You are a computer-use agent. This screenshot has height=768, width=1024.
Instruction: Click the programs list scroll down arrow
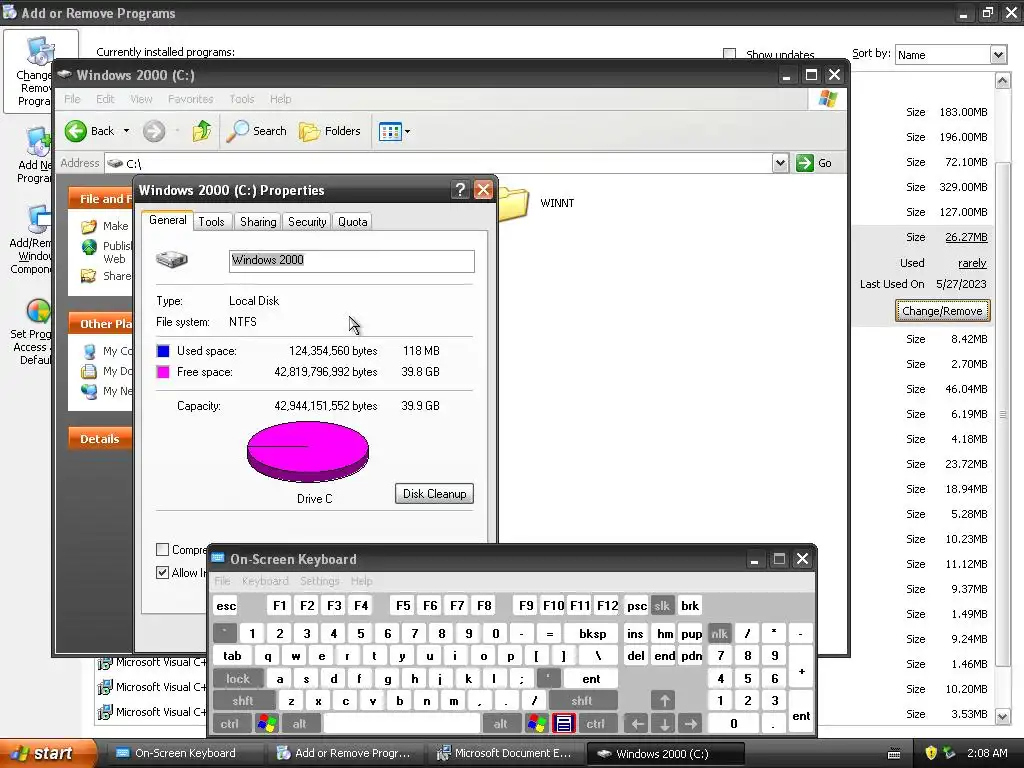click(x=1002, y=716)
